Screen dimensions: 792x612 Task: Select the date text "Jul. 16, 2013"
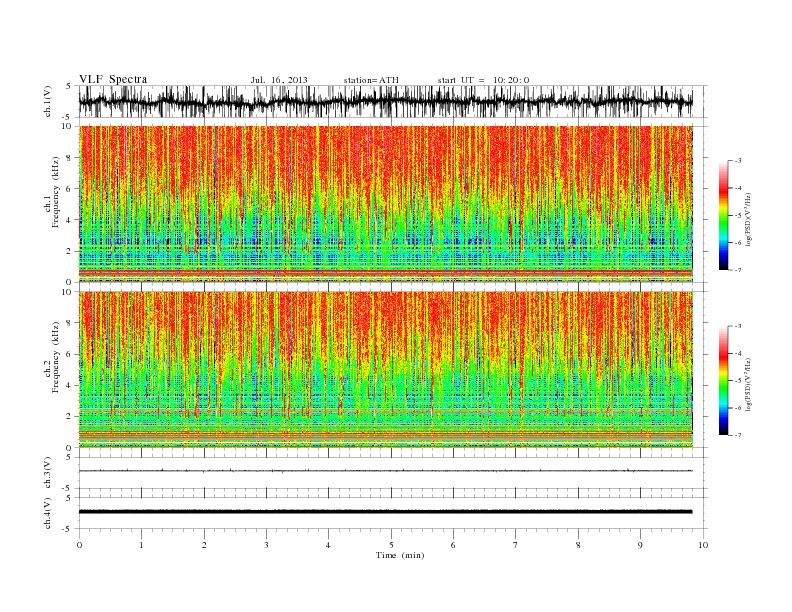click(x=279, y=80)
